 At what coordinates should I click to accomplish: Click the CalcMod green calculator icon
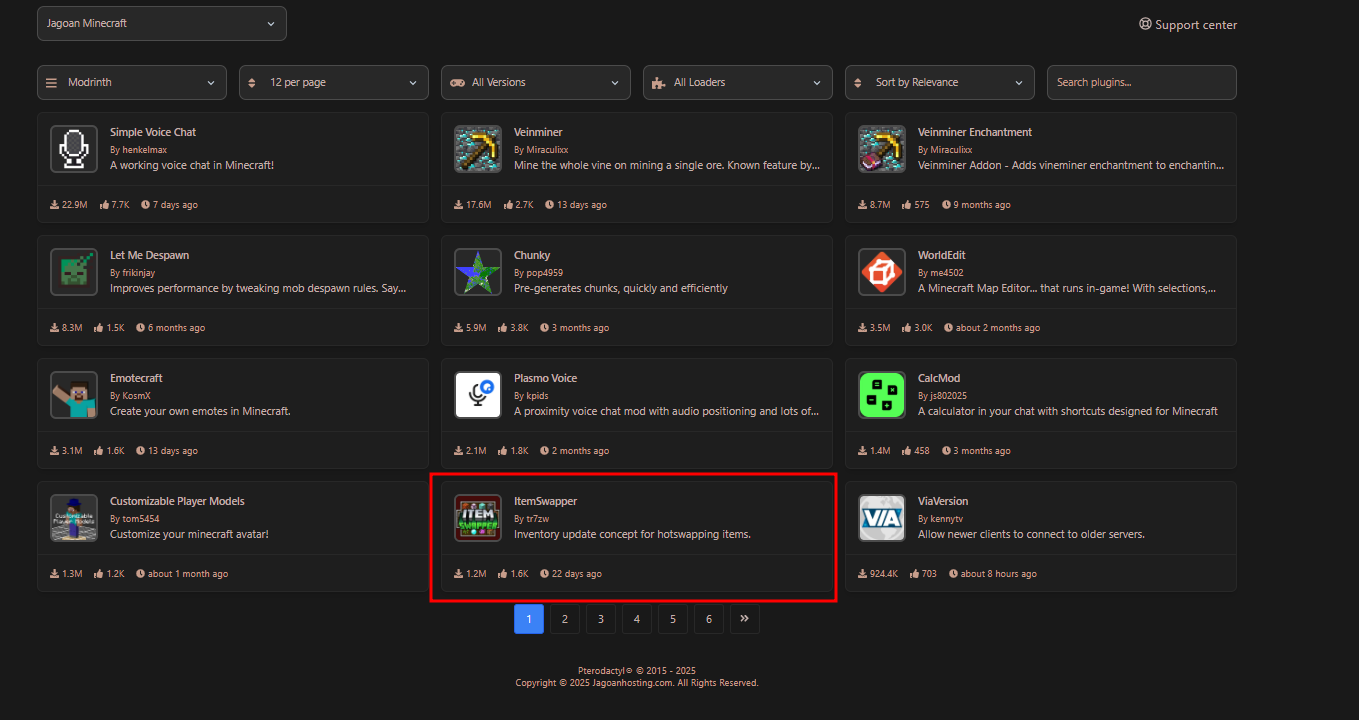coord(882,395)
